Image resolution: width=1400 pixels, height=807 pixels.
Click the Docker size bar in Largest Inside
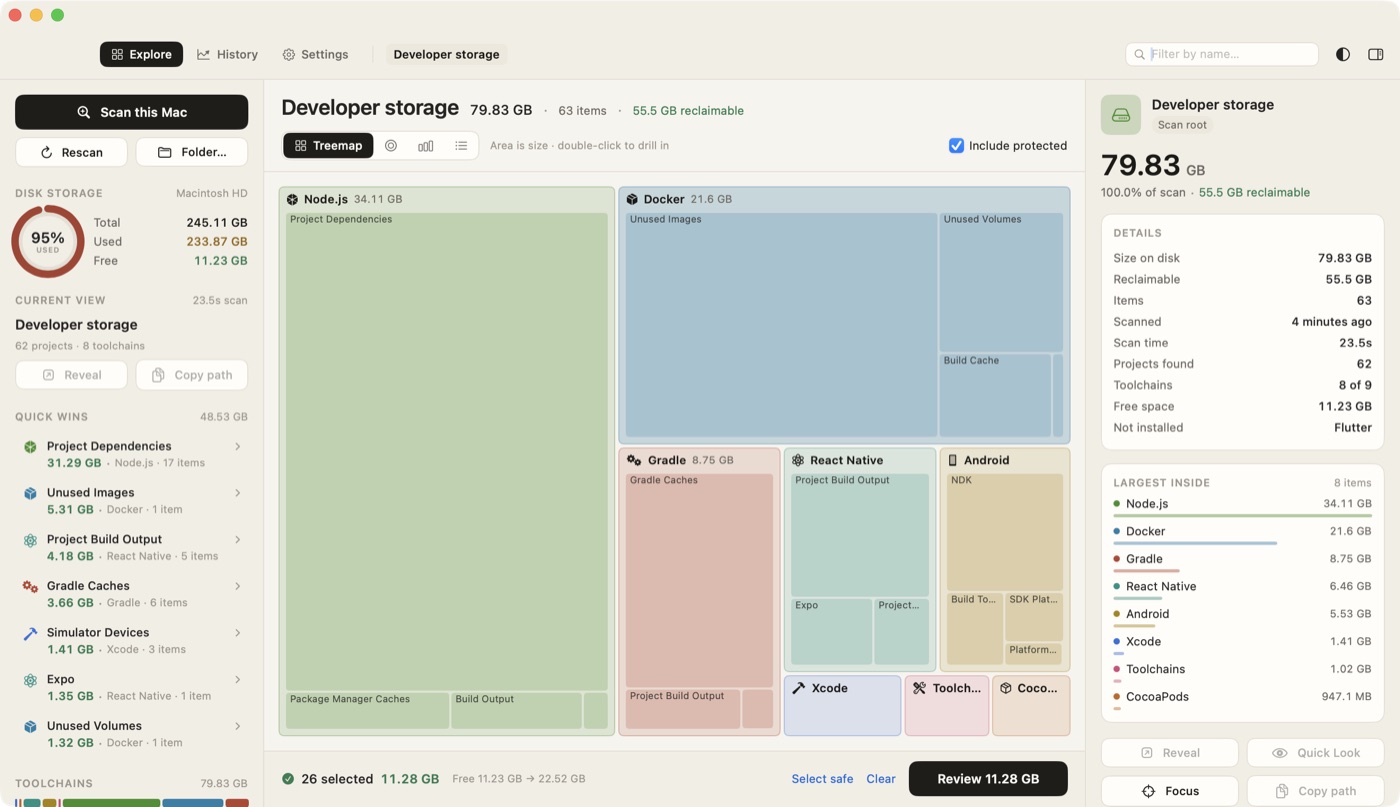pos(1195,544)
